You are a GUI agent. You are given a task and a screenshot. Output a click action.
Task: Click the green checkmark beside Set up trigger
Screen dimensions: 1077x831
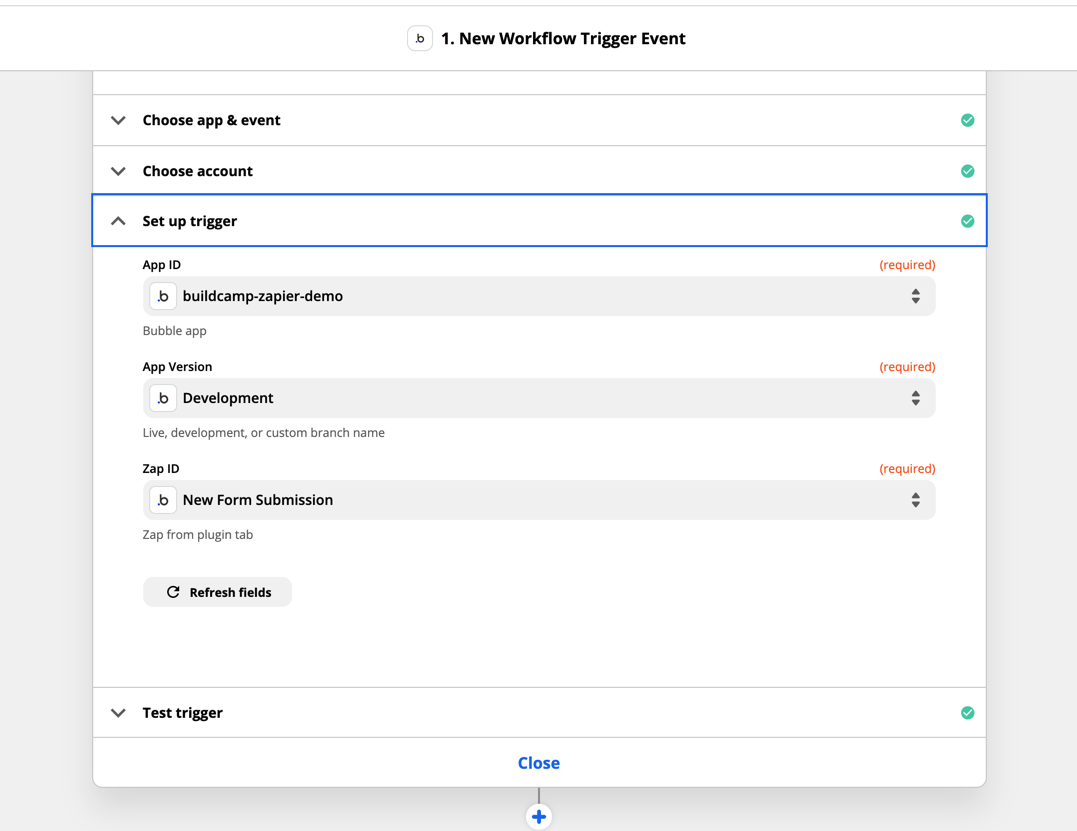tap(967, 221)
